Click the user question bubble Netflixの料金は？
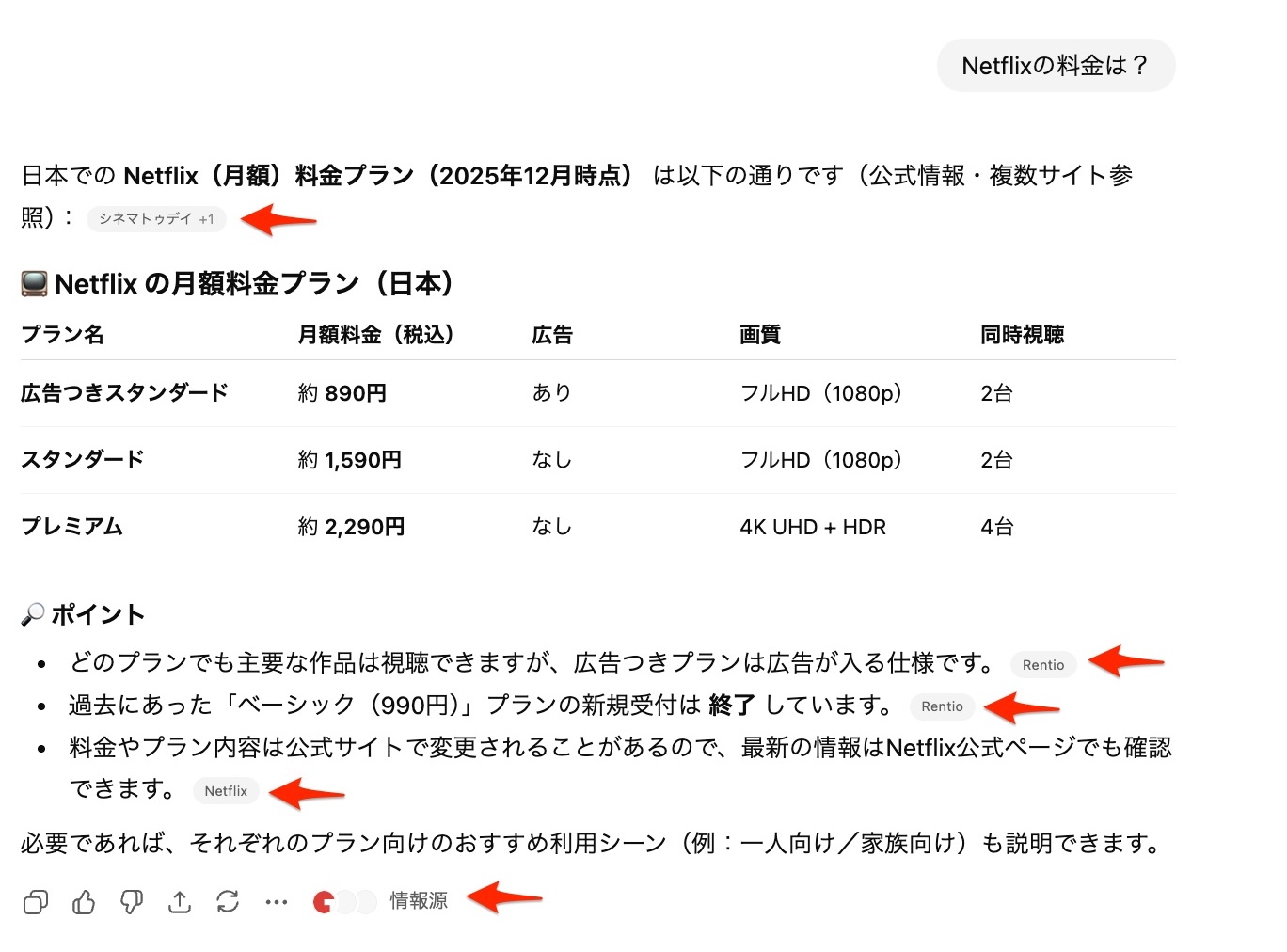Screen dimensions: 1287x952 pos(1056,66)
